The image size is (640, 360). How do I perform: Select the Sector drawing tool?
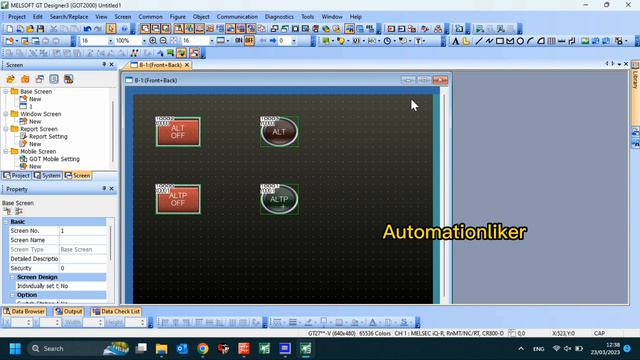(541, 41)
